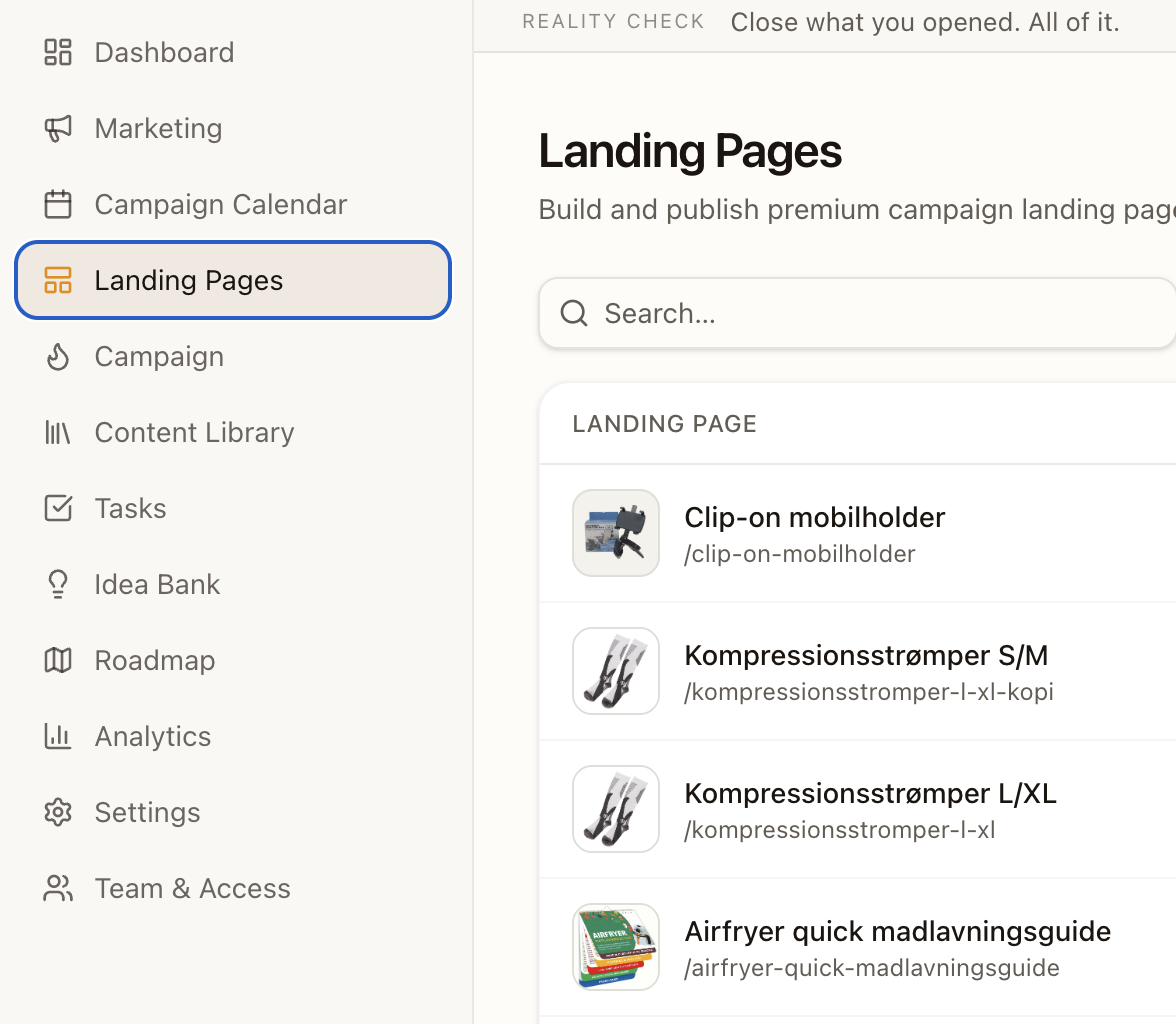Click the Campaign Calendar icon
The width and height of the screenshot is (1176, 1024).
pyautogui.click(x=58, y=204)
